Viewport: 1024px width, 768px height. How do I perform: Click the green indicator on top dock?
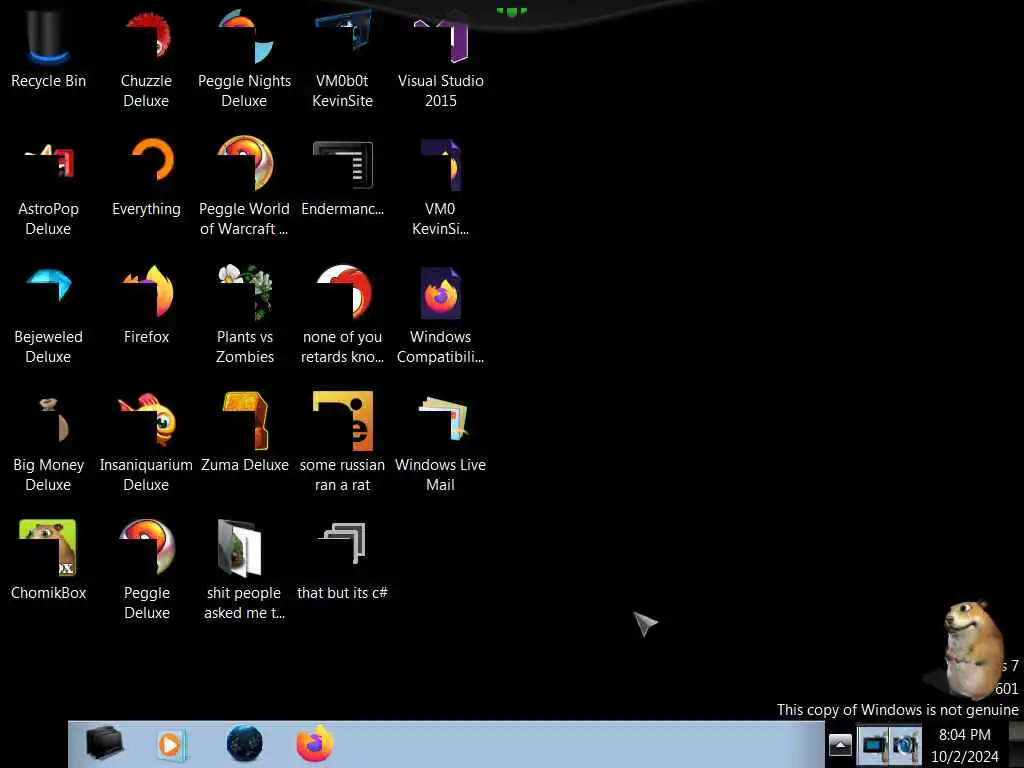[511, 11]
